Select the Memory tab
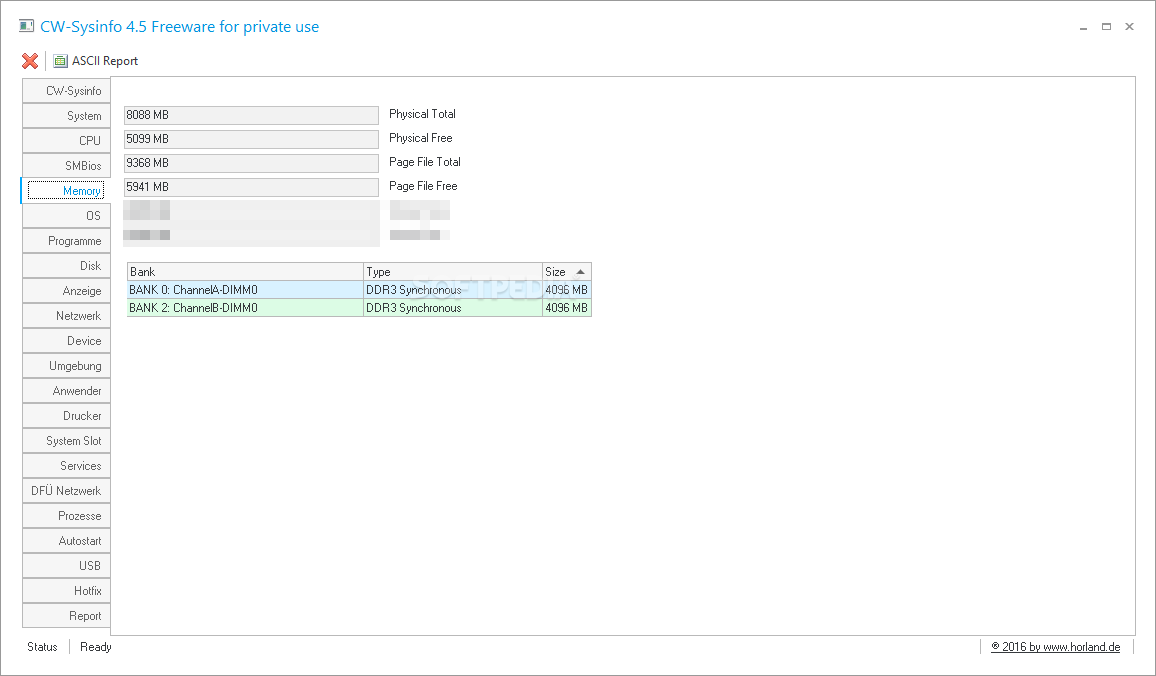This screenshot has width=1156, height=676. coord(66,191)
